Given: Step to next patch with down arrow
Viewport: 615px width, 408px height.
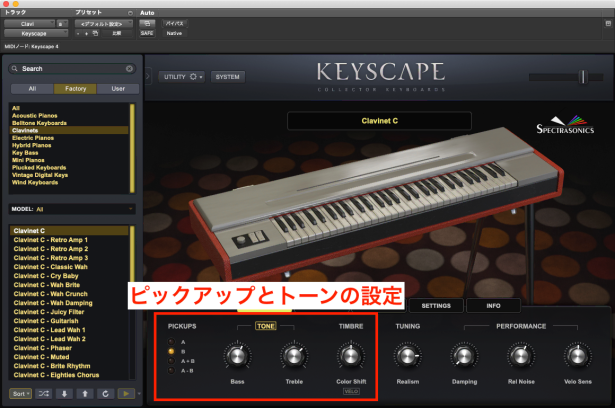Looking at the screenshot, I should [x=64, y=393].
